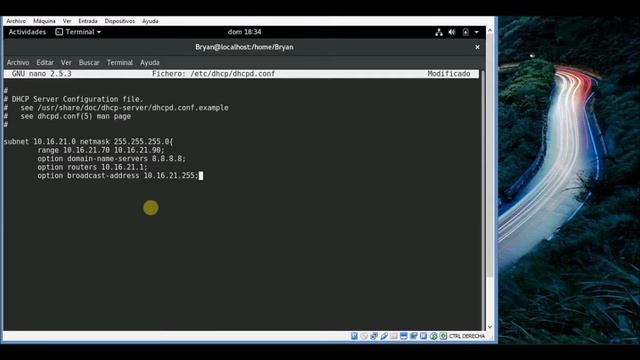
Task: Open the terminal's Terminal menu
Action: (x=120, y=62)
